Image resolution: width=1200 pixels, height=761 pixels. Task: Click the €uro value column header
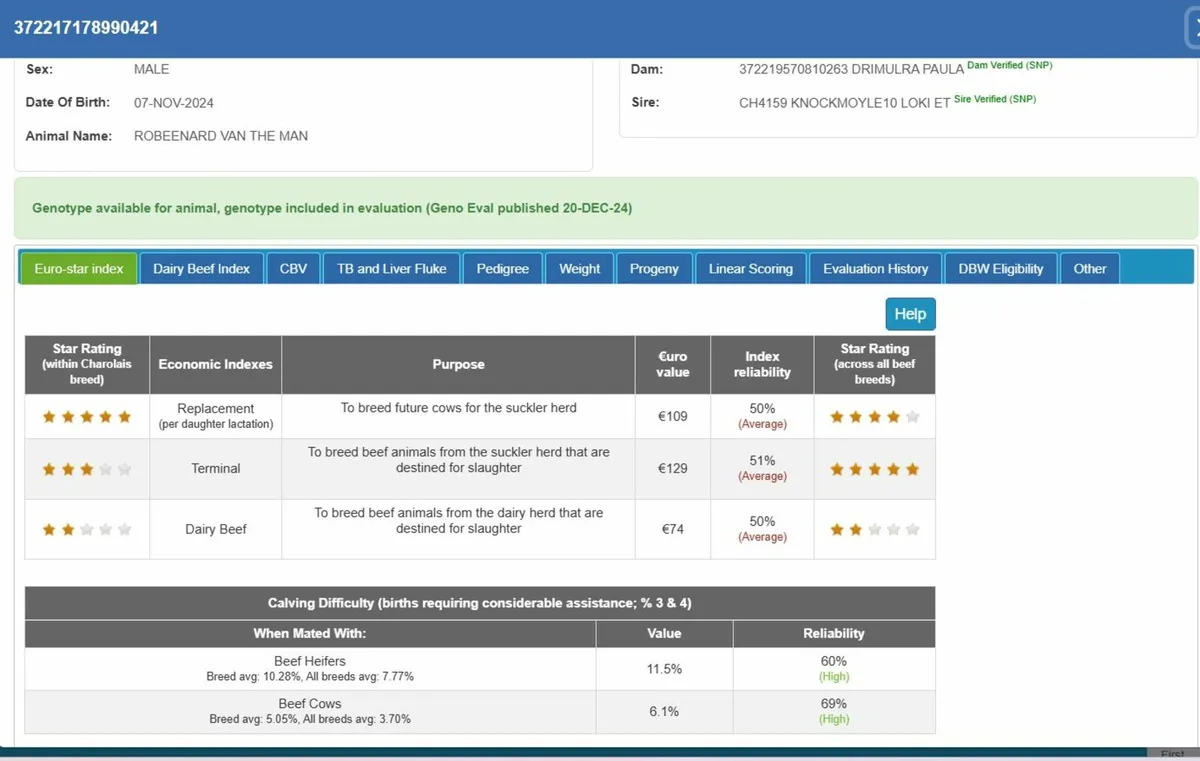click(x=673, y=365)
